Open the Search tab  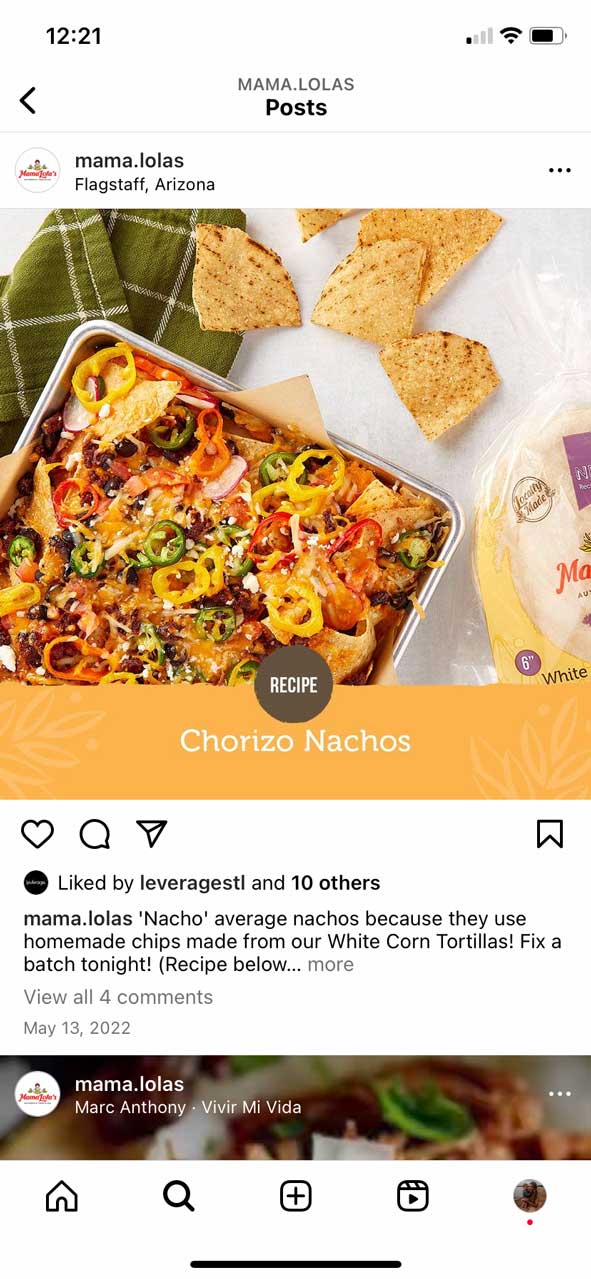[x=178, y=1195]
